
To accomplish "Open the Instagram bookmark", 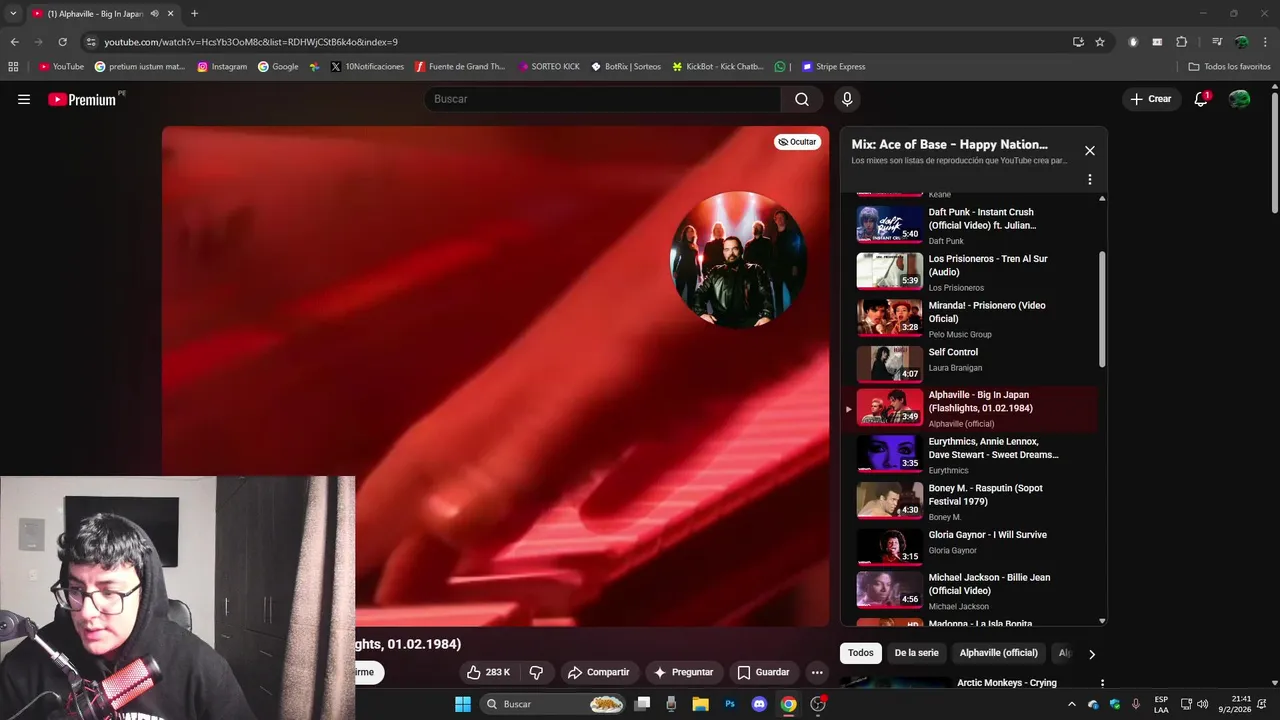I will tap(222, 67).
